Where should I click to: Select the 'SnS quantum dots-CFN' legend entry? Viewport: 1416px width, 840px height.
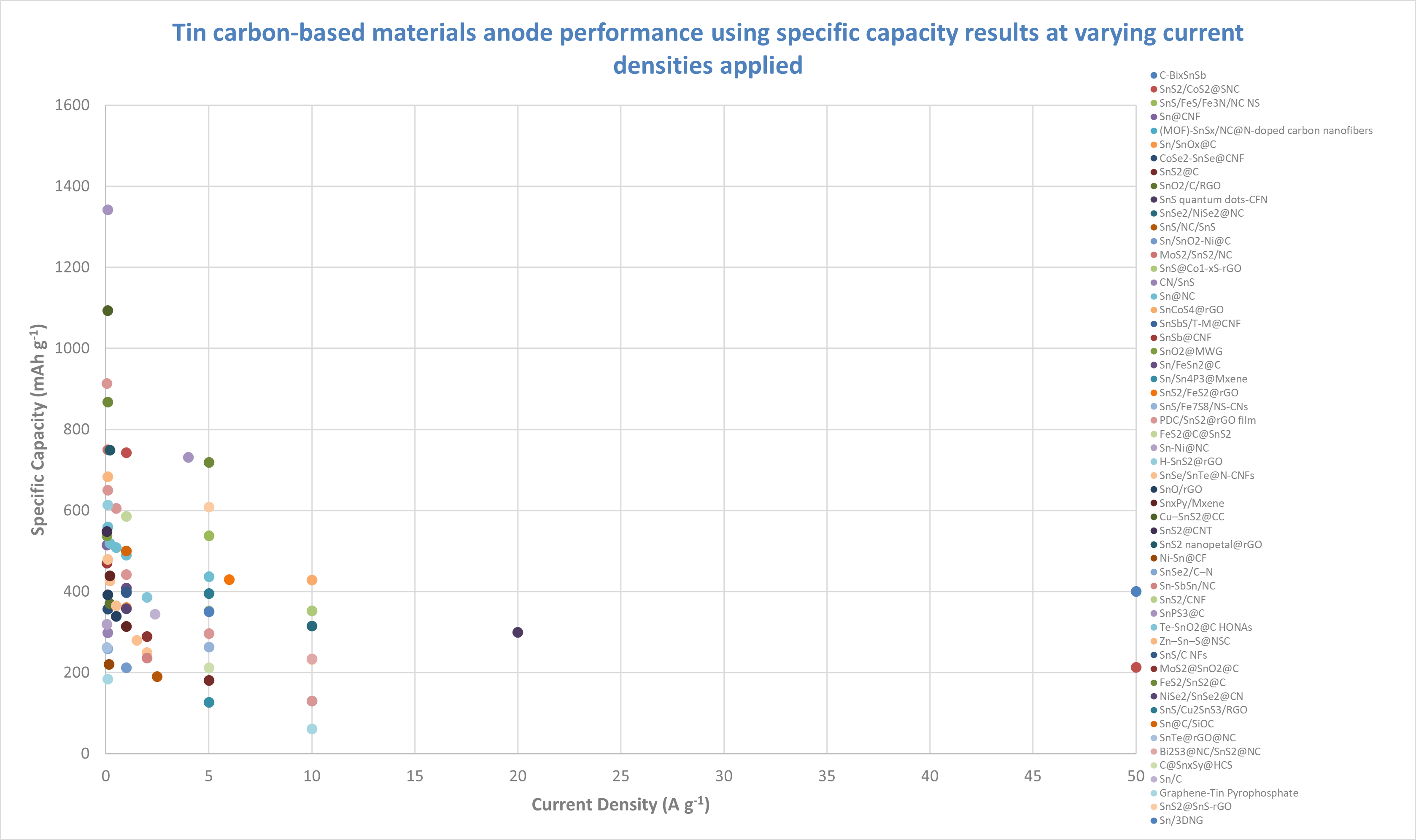[1213, 200]
